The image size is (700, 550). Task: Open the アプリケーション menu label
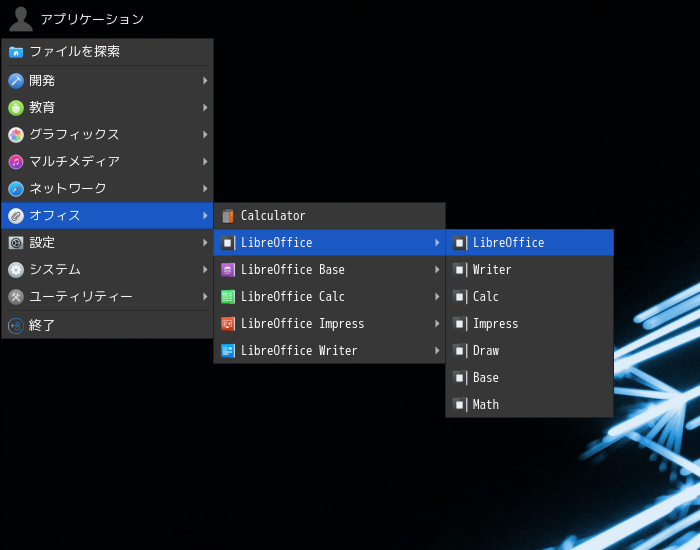point(92,19)
